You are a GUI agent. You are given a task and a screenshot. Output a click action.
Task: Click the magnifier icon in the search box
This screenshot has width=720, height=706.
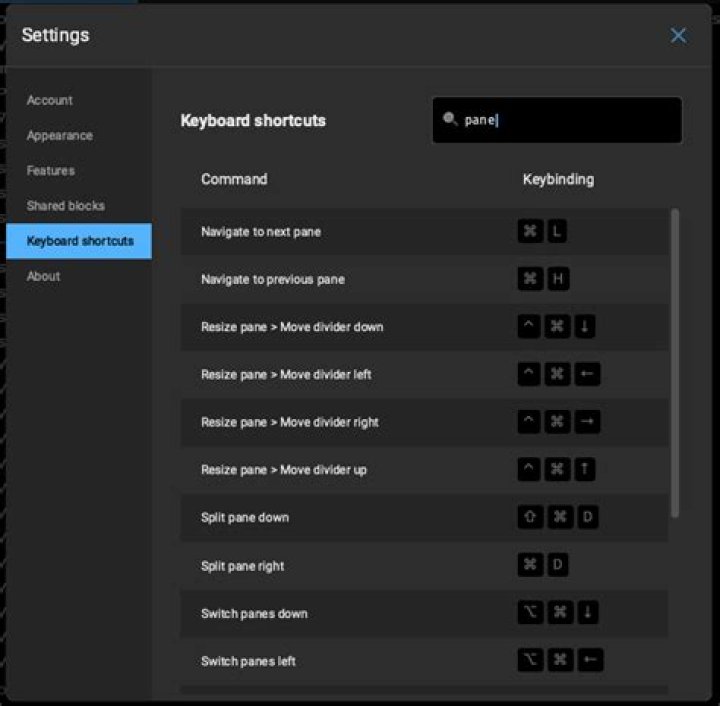pos(450,119)
